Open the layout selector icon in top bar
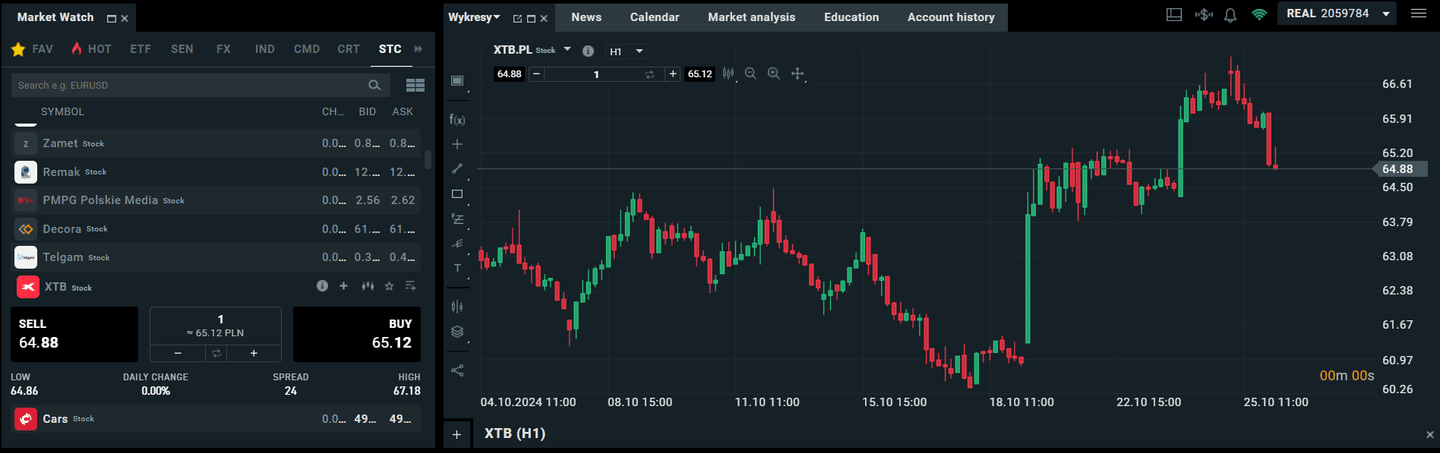Screen dimensions: 1440x453 pos(1174,14)
